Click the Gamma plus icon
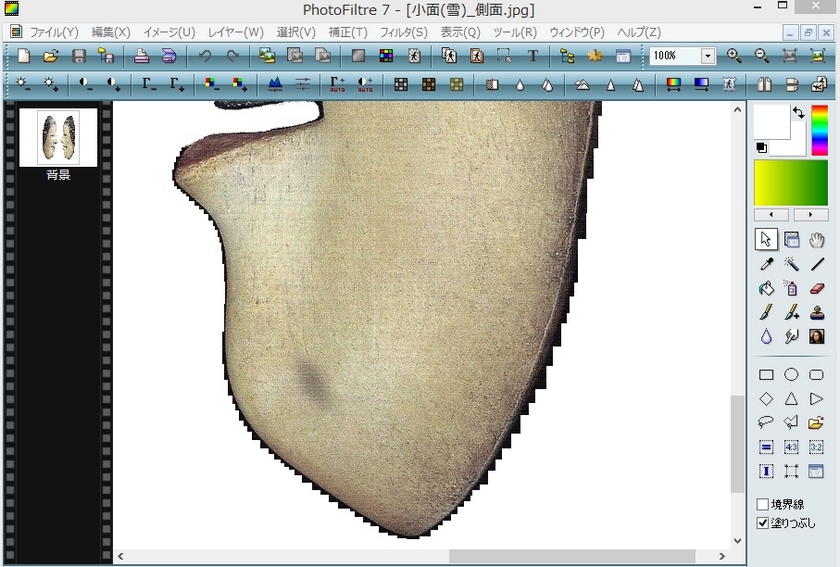 pyautogui.click(x=176, y=84)
